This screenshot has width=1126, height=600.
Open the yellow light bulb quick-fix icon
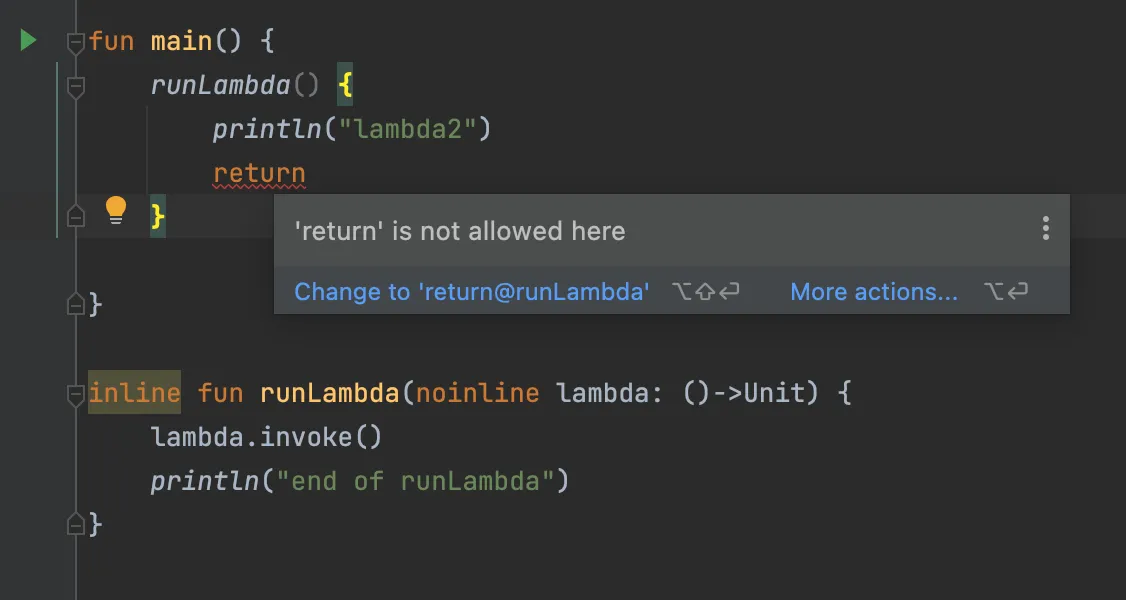pyautogui.click(x=116, y=211)
